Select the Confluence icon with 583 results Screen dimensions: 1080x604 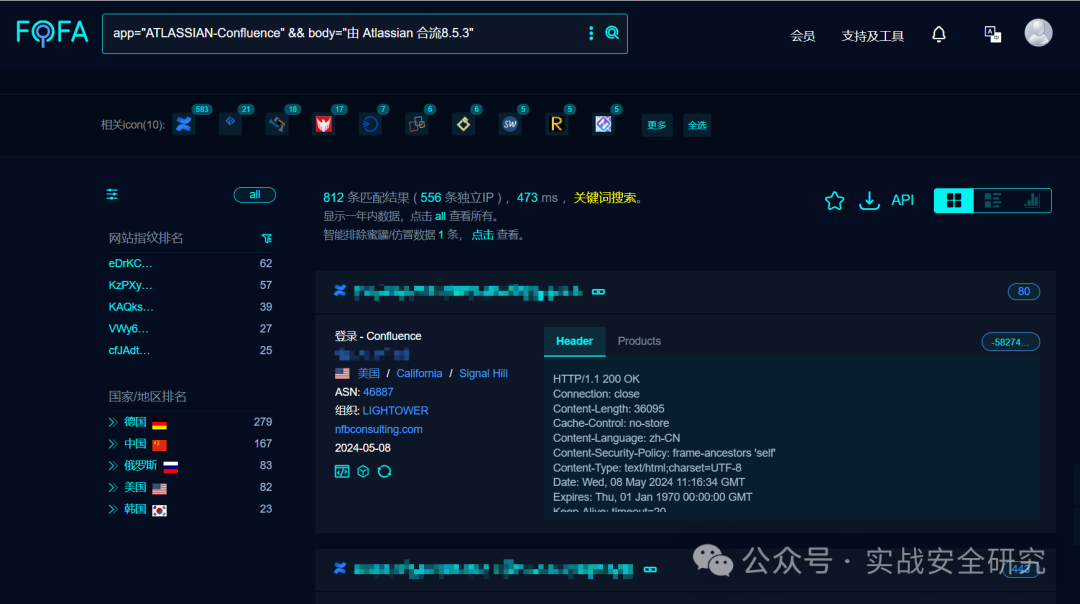pos(184,124)
